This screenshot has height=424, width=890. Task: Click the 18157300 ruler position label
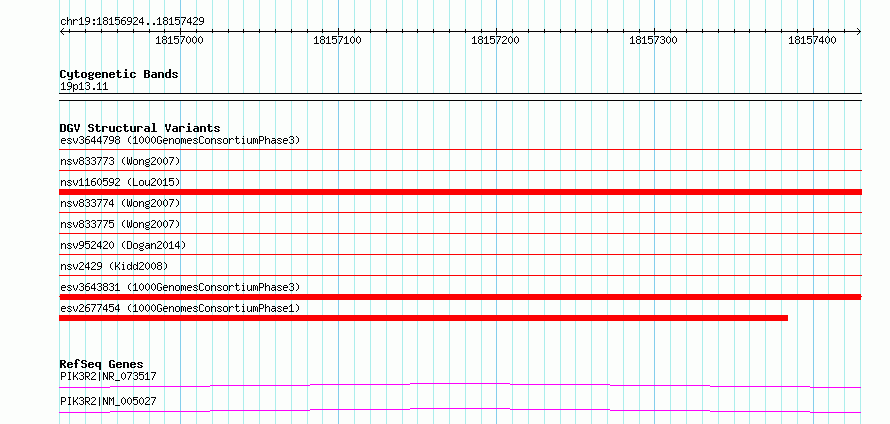(653, 41)
